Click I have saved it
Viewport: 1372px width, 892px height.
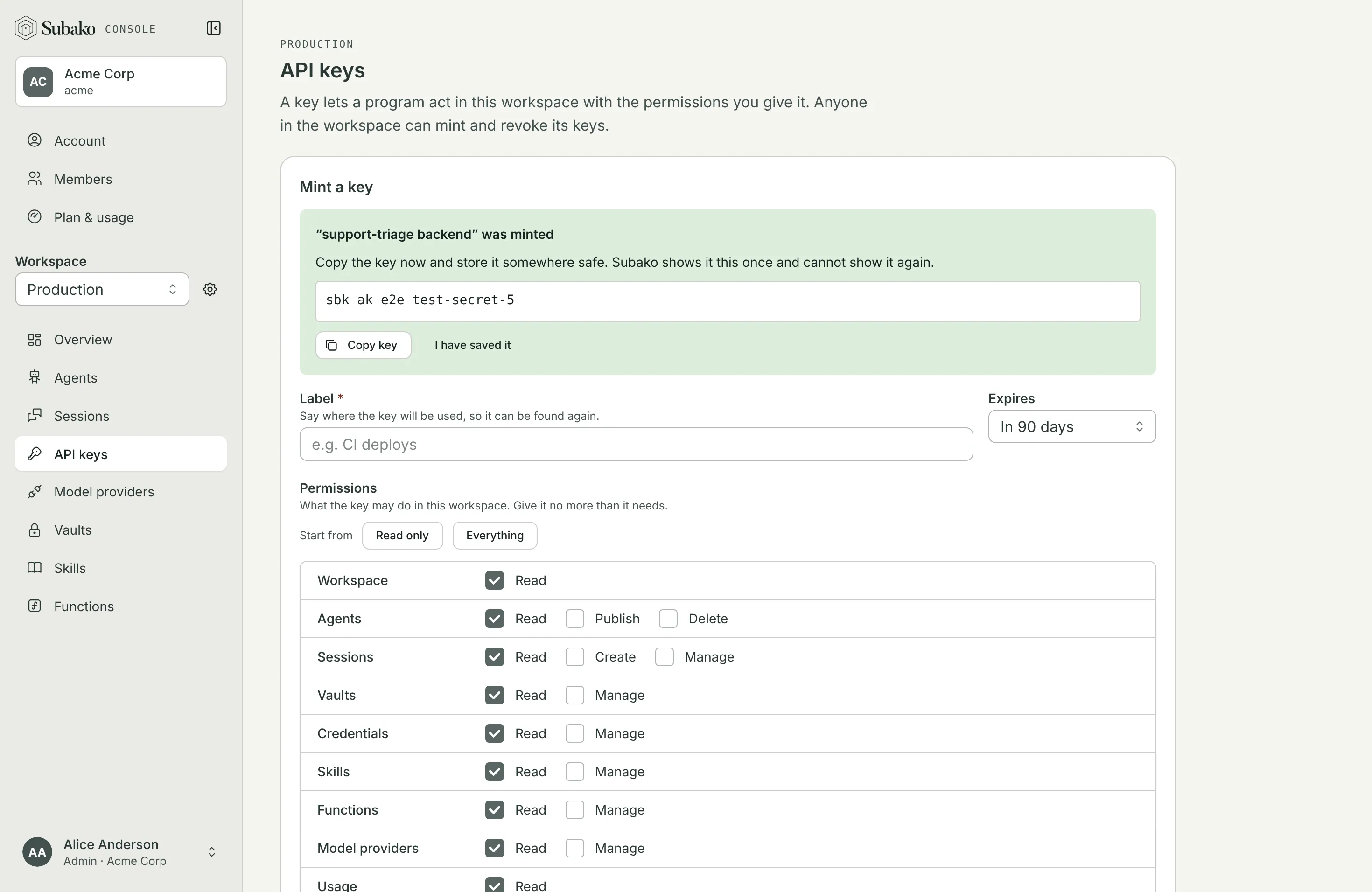[473, 345]
